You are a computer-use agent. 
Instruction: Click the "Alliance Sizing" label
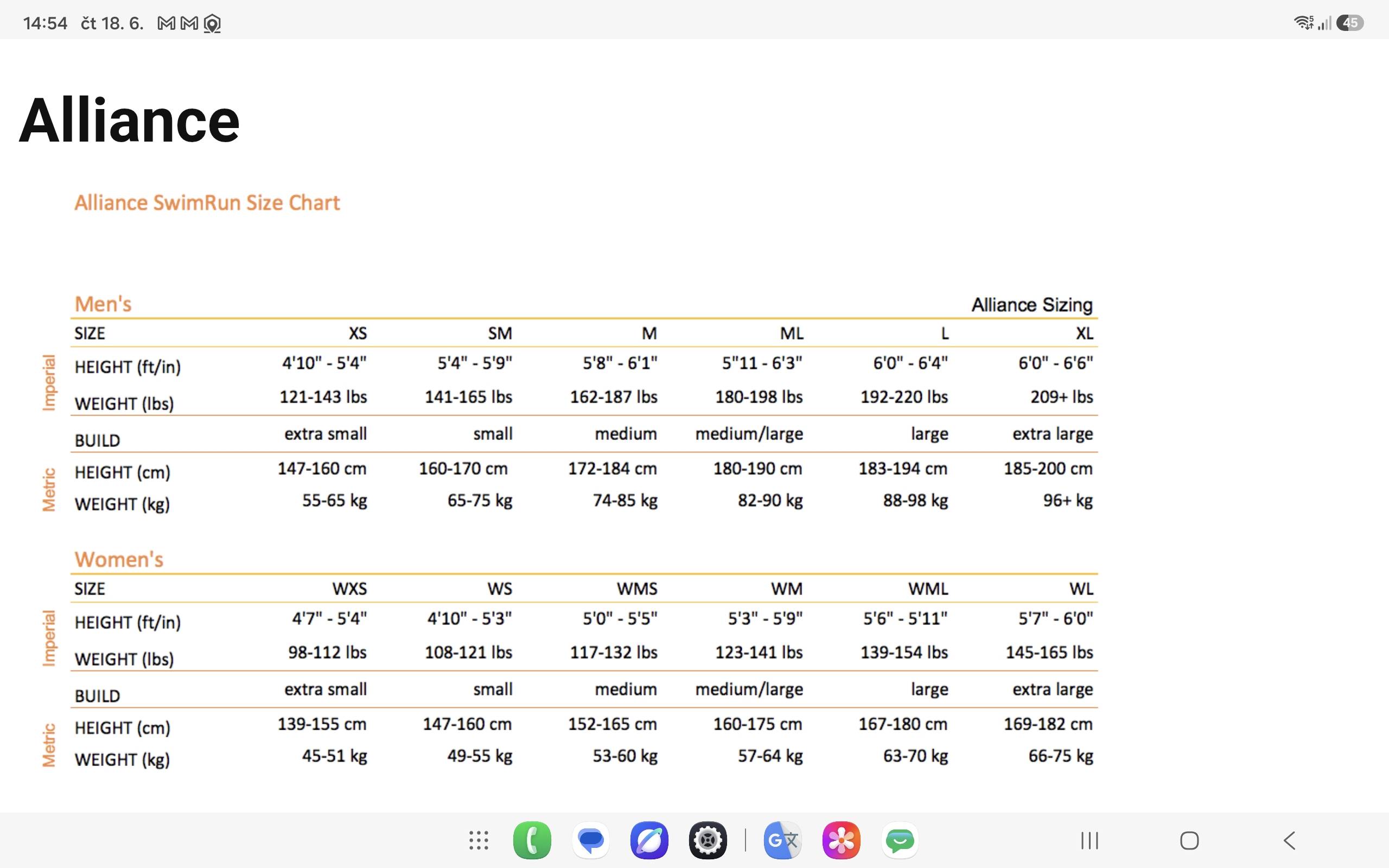point(1032,305)
